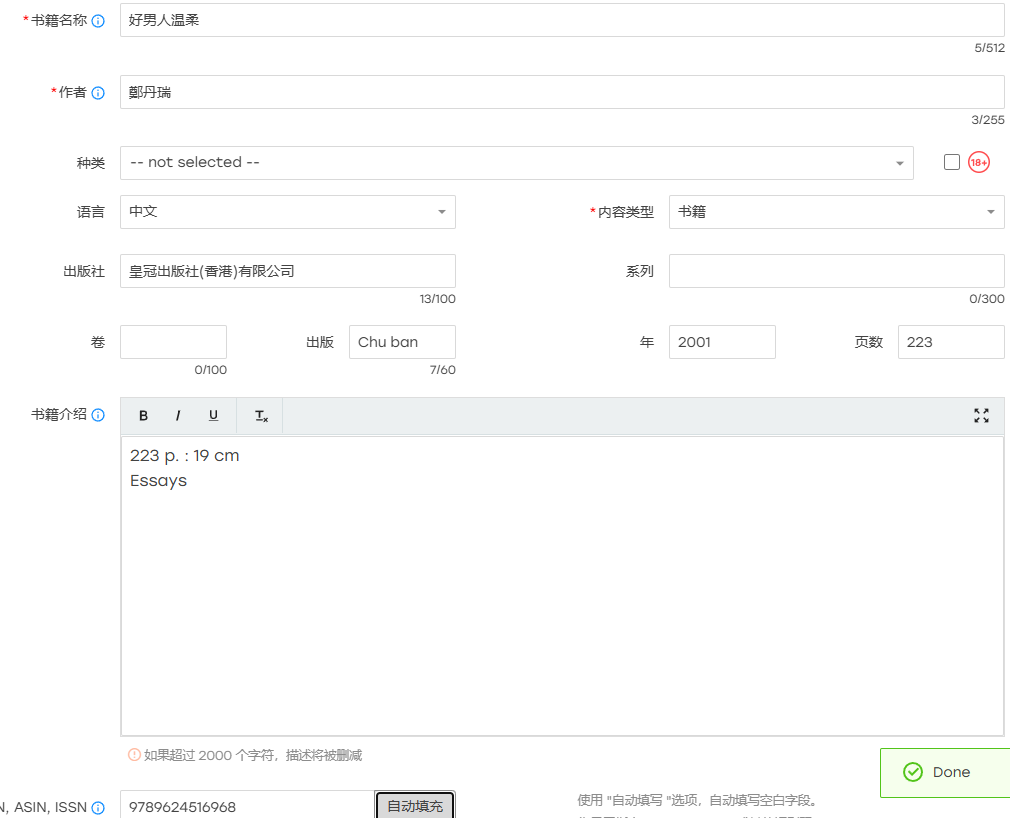Click the info icon next to 作者
The height and width of the screenshot is (818, 1010).
(x=98, y=93)
